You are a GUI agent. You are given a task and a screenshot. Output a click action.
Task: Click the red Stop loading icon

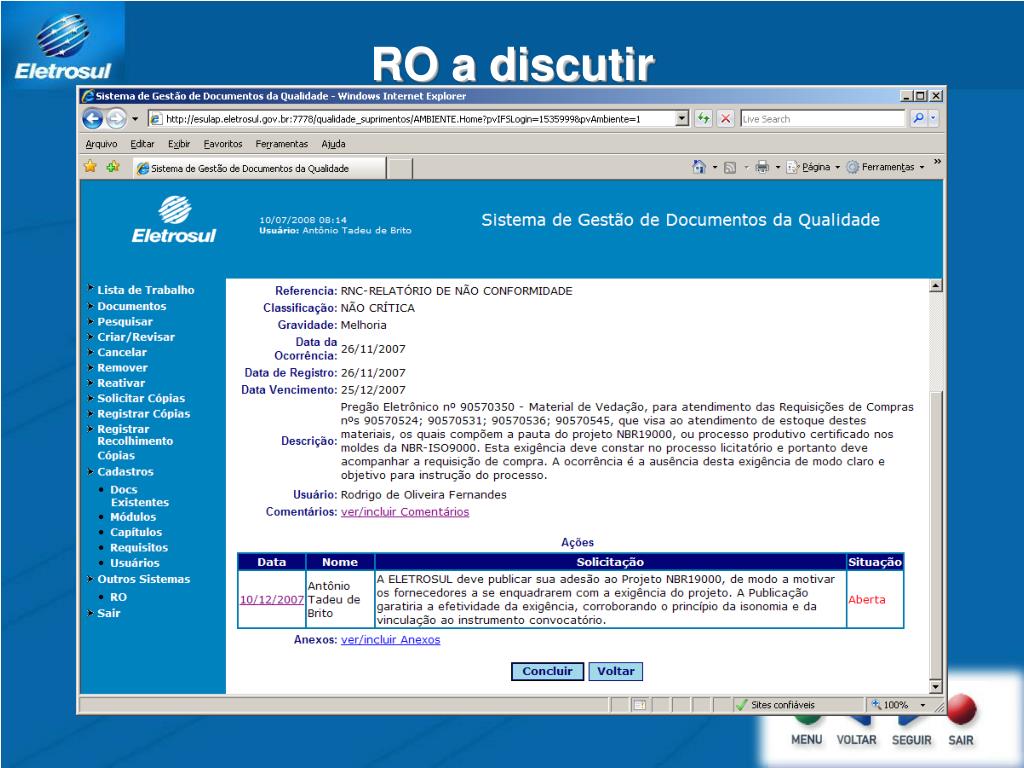(x=726, y=119)
